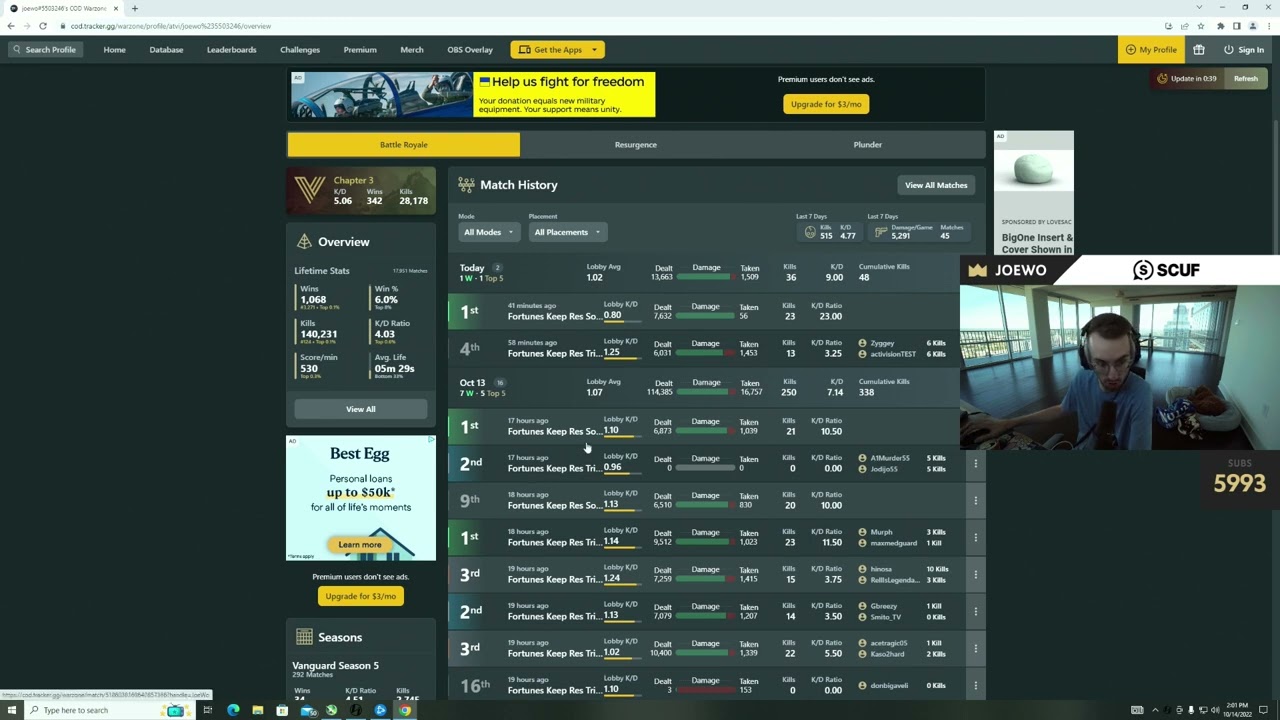Open the 4th place match from 58 minutes ago
Image resolution: width=1280 pixels, height=720 pixels.
coord(703,348)
